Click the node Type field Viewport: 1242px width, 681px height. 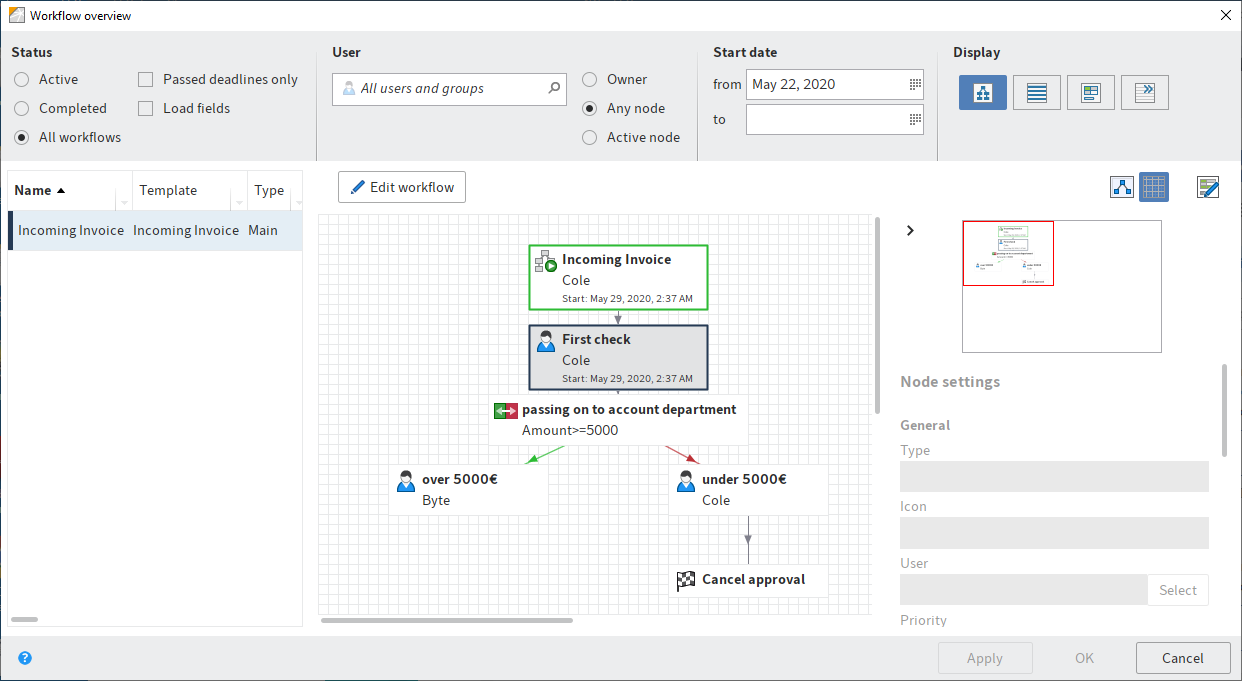tap(1054, 477)
